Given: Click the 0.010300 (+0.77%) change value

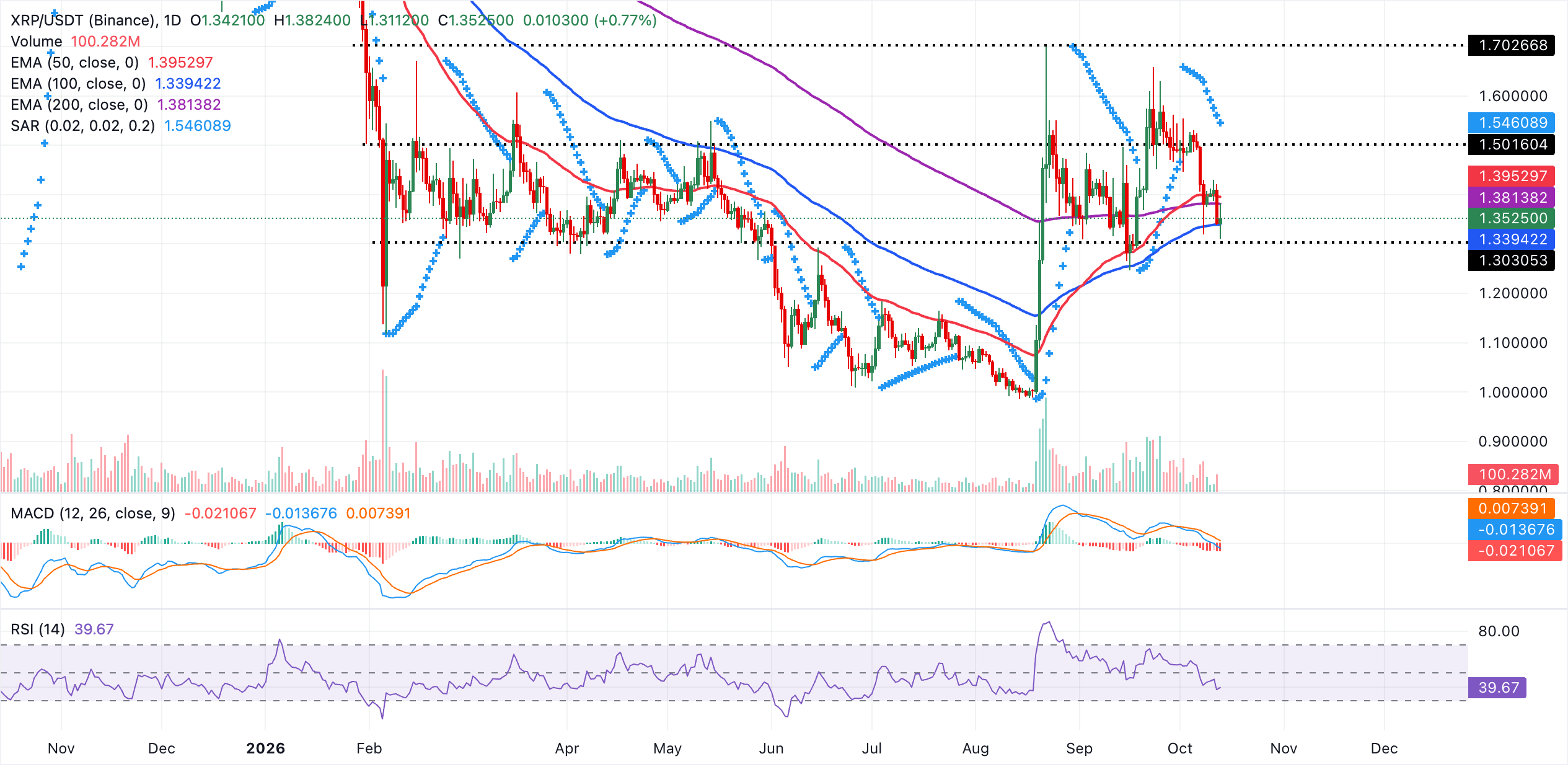Looking at the screenshot, I should pos(589,20).
